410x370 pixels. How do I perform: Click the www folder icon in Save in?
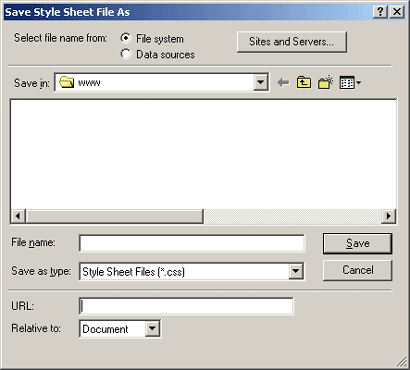click(x=66, y=82)
